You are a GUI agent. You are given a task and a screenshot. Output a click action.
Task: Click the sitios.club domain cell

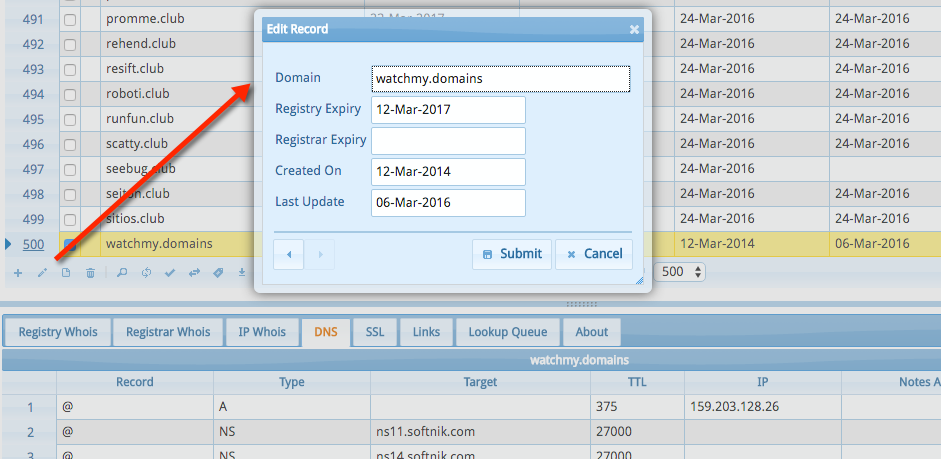tap(178, 219)
